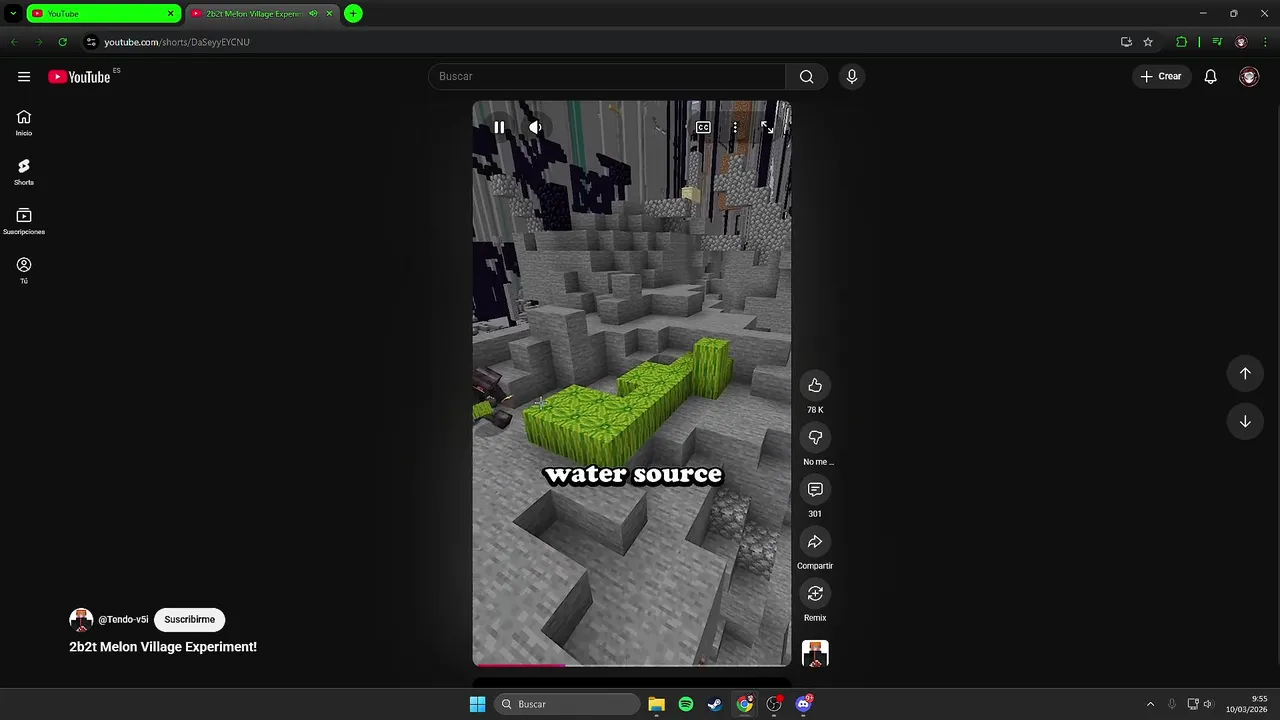Reload the current page

pos(62,42)
